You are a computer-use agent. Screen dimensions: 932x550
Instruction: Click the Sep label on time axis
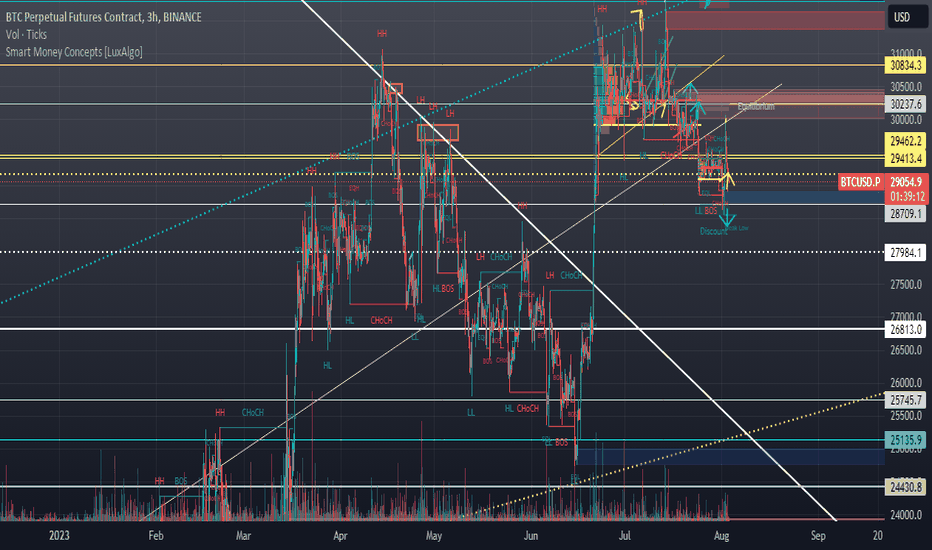[x=818, y=536]
